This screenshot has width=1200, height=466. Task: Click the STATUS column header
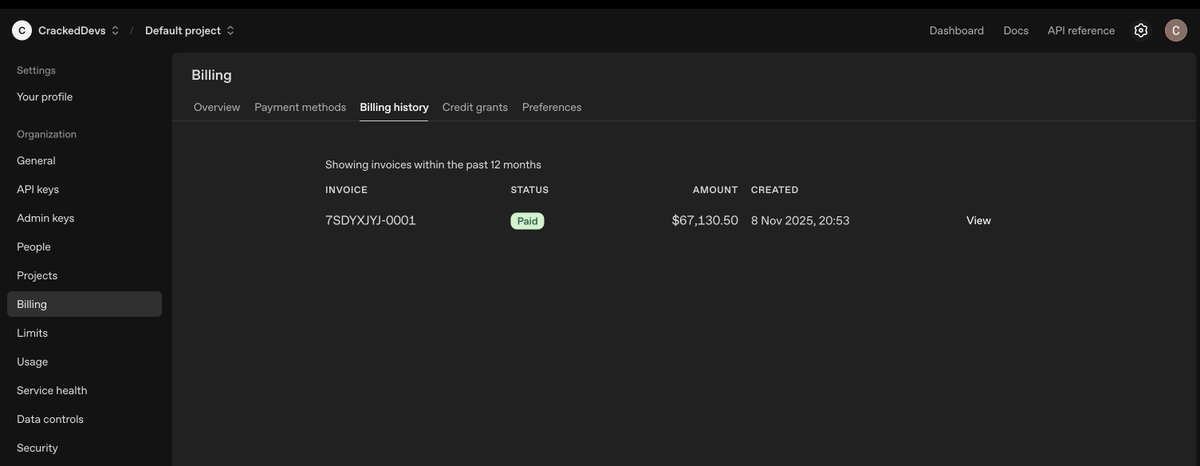pyautogui.click(x=530, y=190)
